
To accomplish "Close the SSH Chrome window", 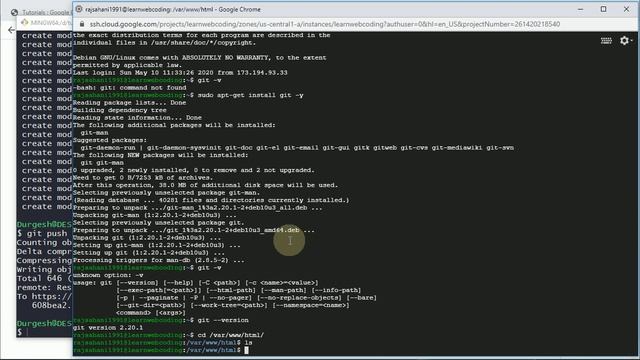I will click(x=626, y=9).
